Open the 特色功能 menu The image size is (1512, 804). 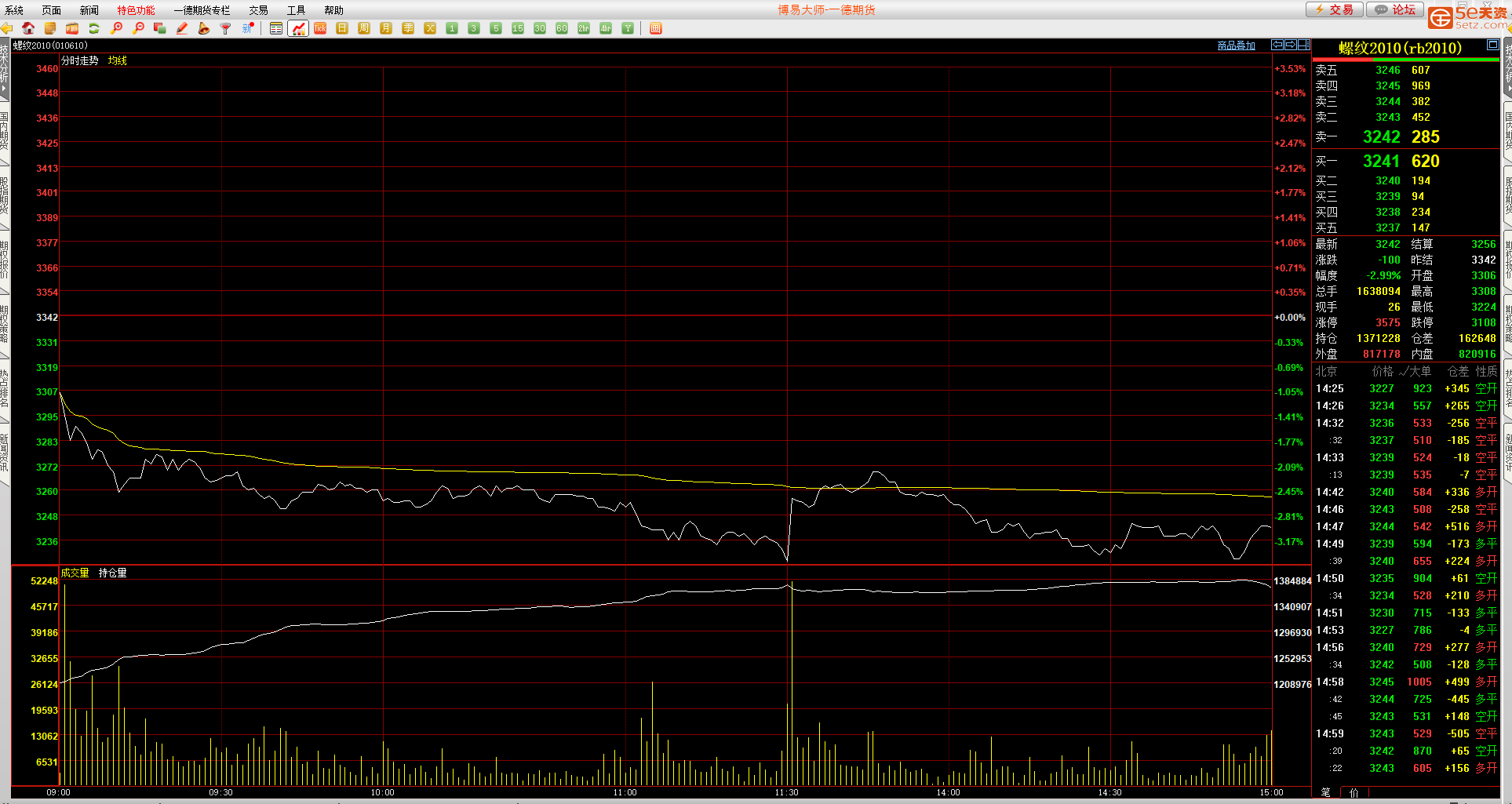pos(136,10)
